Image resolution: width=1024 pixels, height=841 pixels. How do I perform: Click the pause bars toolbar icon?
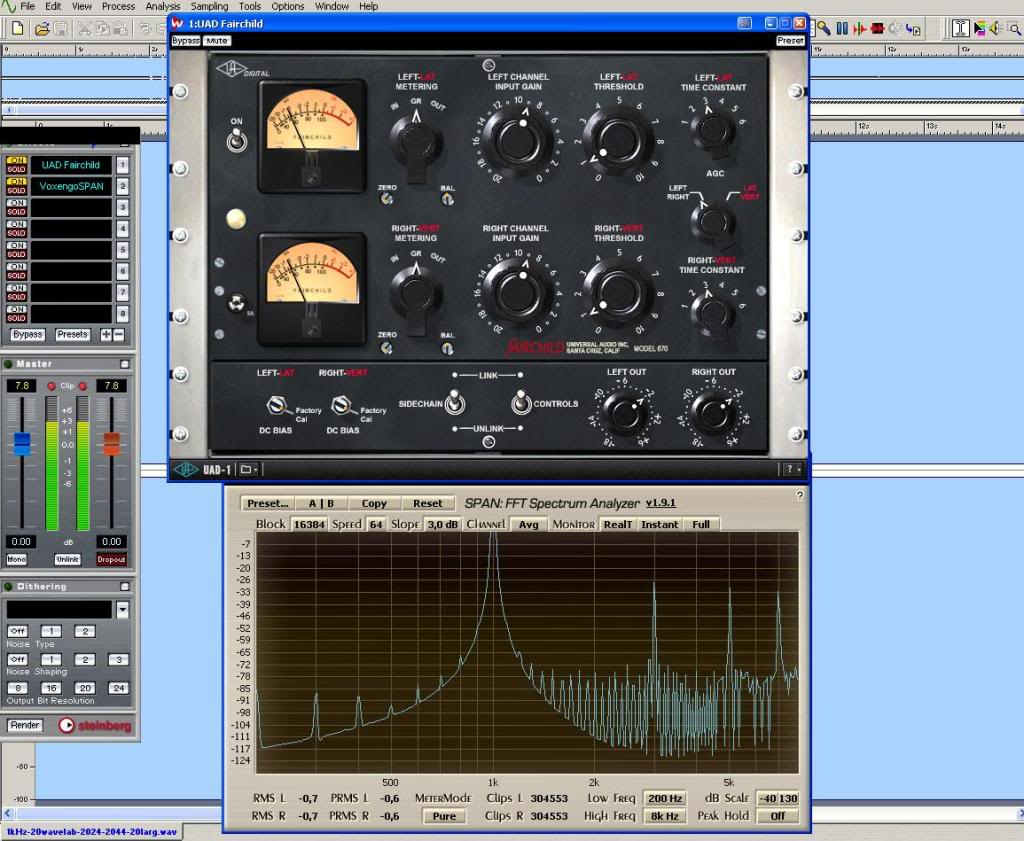tap(842, 28)
